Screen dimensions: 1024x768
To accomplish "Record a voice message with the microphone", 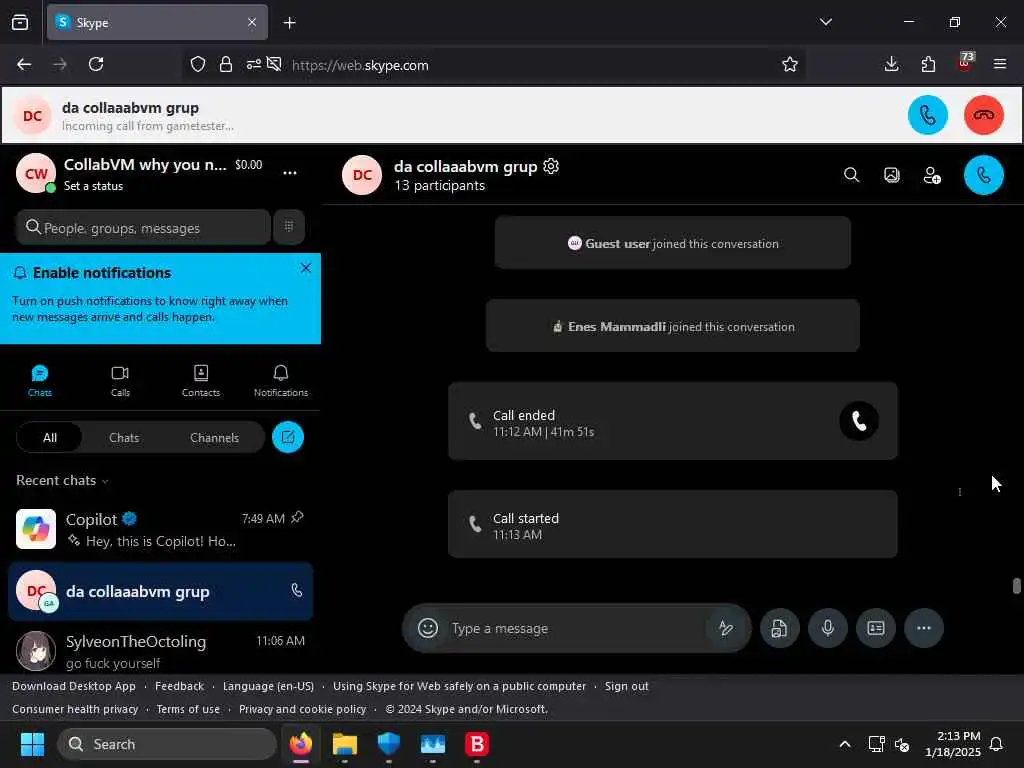I will (x=827, y=628).
